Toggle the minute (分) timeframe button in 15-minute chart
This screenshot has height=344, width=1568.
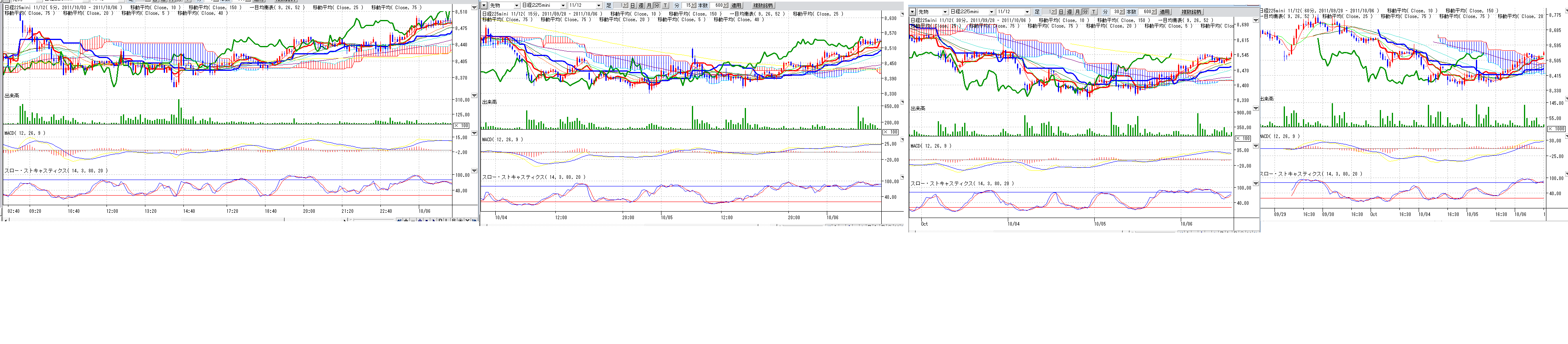[x=656, y=6]
